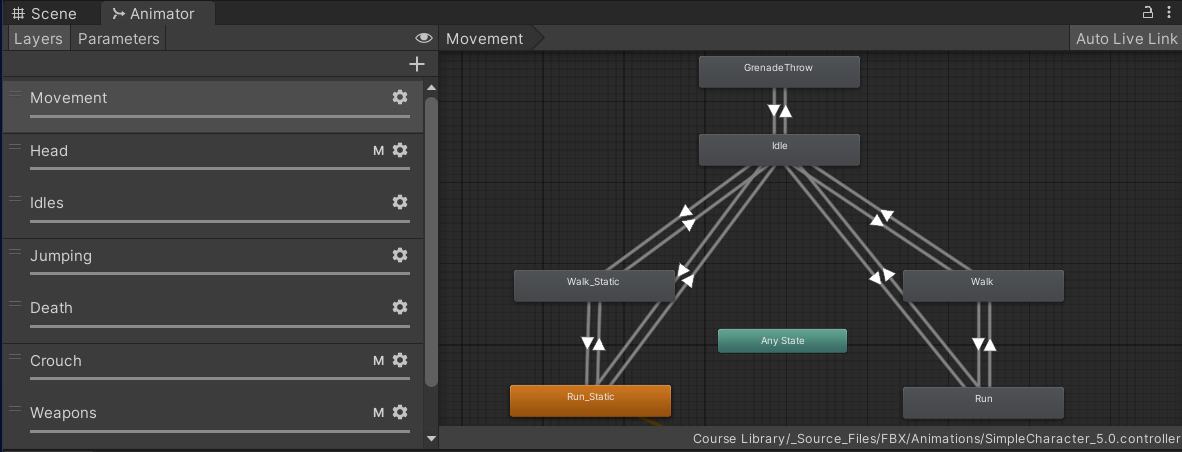Select the Any State node
Viewport: 1182px width, 452px height.
(x=782, y=341)
